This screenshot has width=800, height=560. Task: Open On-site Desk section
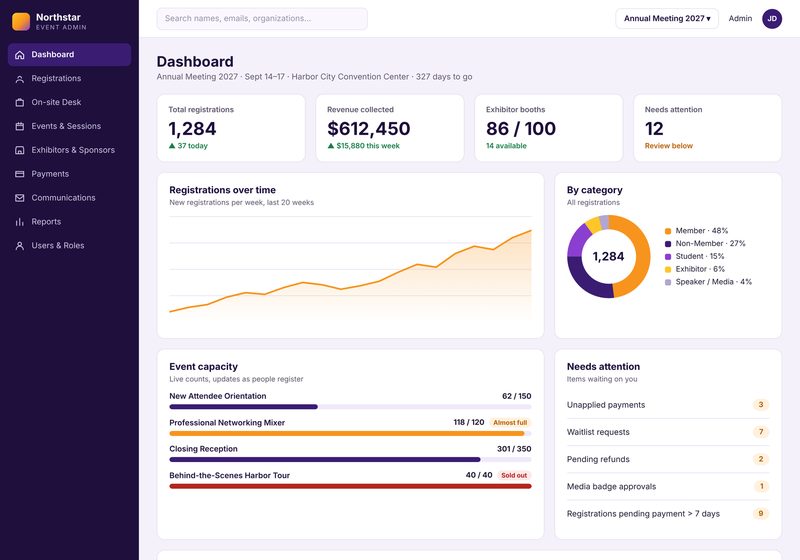click(69, 103)
